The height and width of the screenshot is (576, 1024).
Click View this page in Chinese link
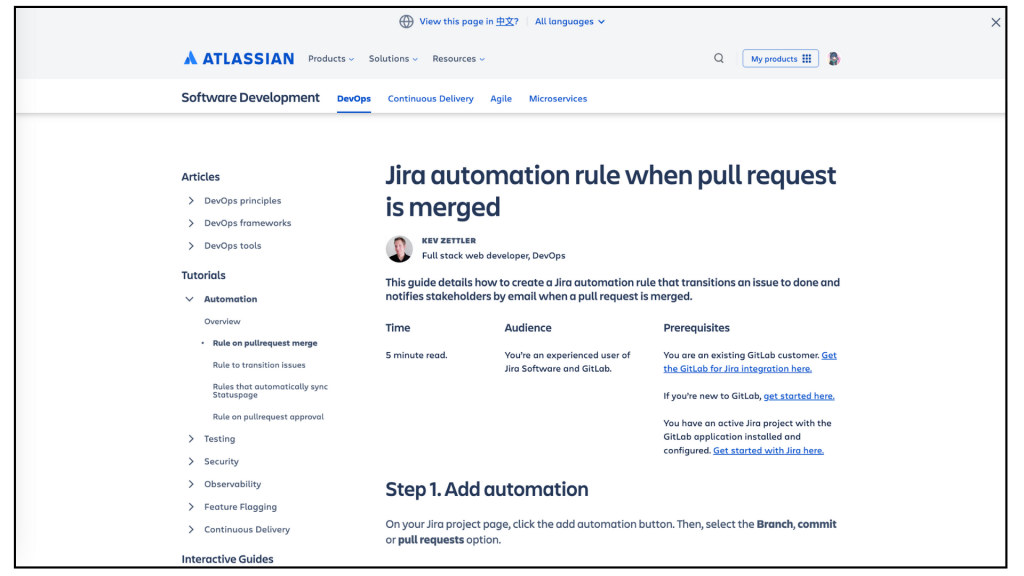click(x=468, y=22)
